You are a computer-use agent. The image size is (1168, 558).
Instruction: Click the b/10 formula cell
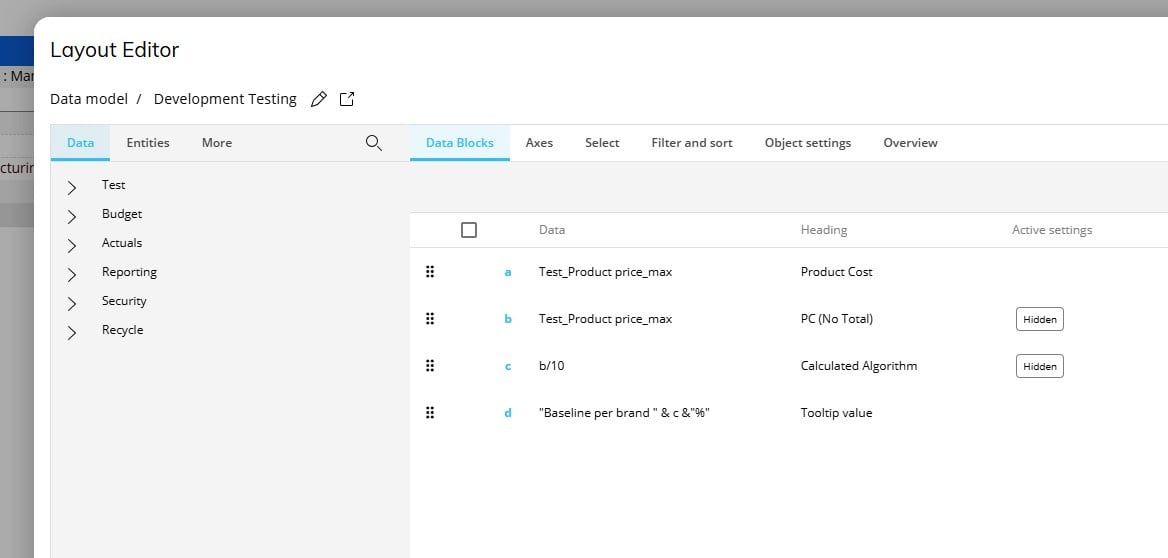pos(552,366)
